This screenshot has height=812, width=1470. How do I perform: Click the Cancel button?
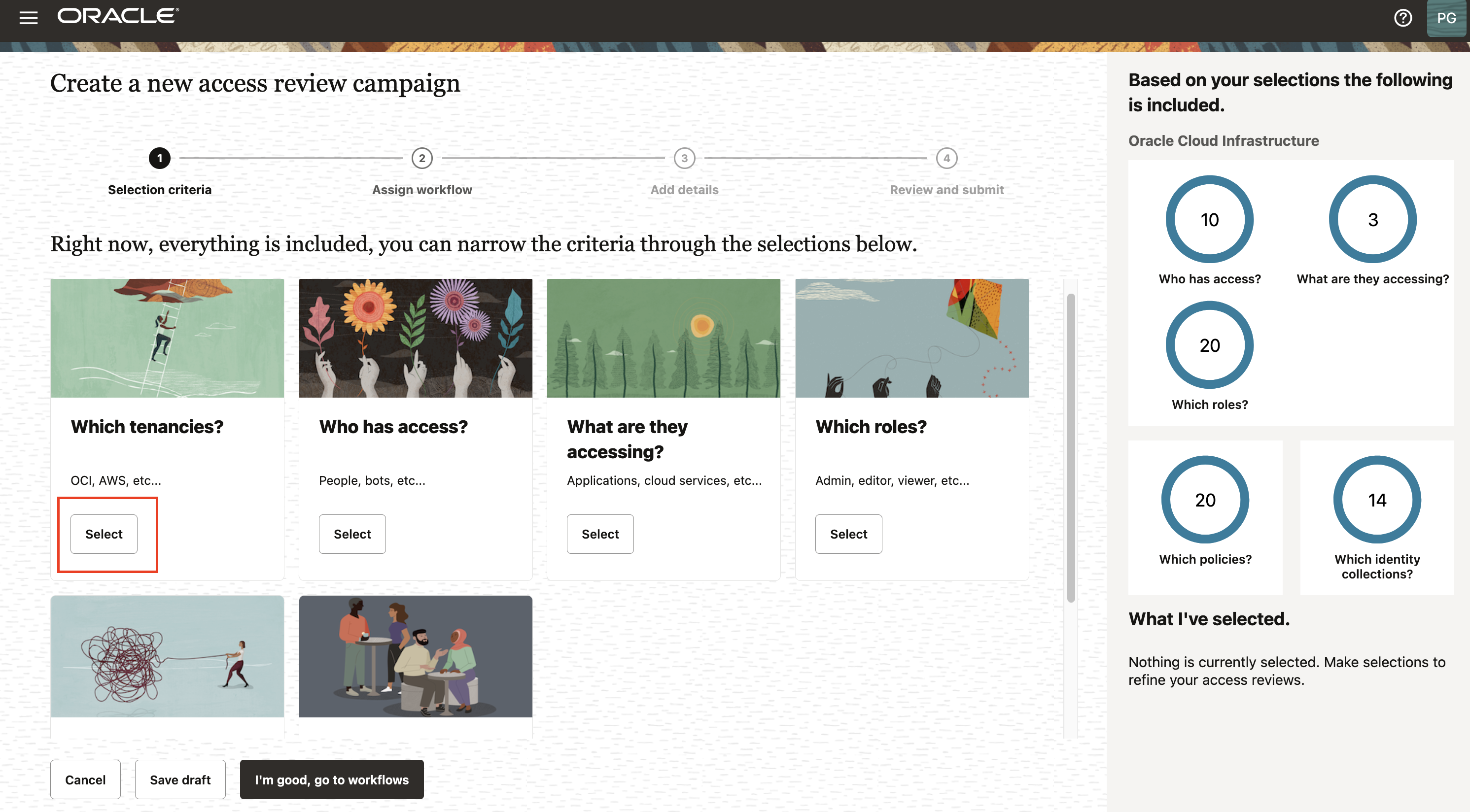click(x=85, y=779)
